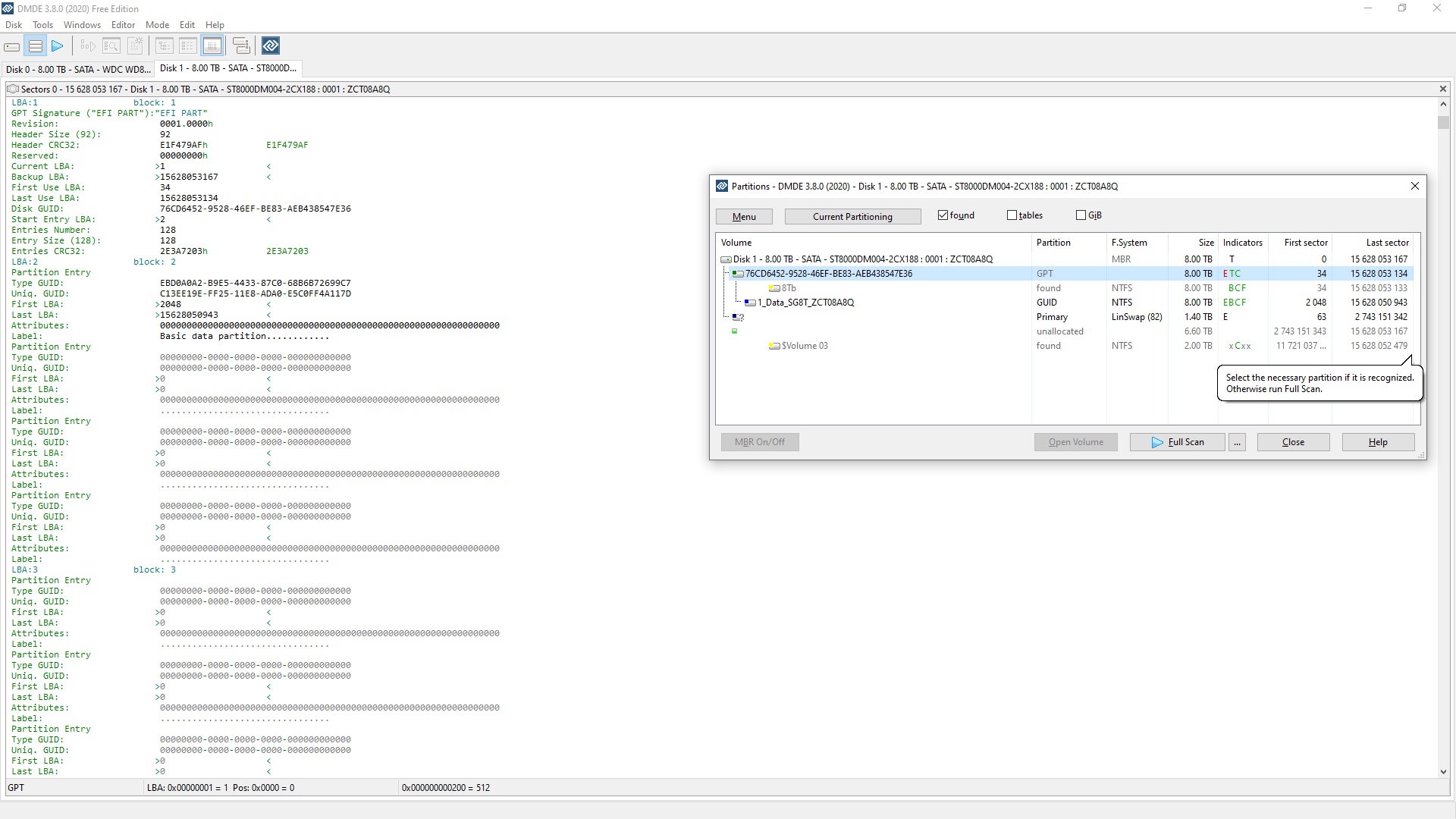1456x819 pixels.
Task: Click the yellow found-volume icon next to 8Tb
Action: point(774,288)
